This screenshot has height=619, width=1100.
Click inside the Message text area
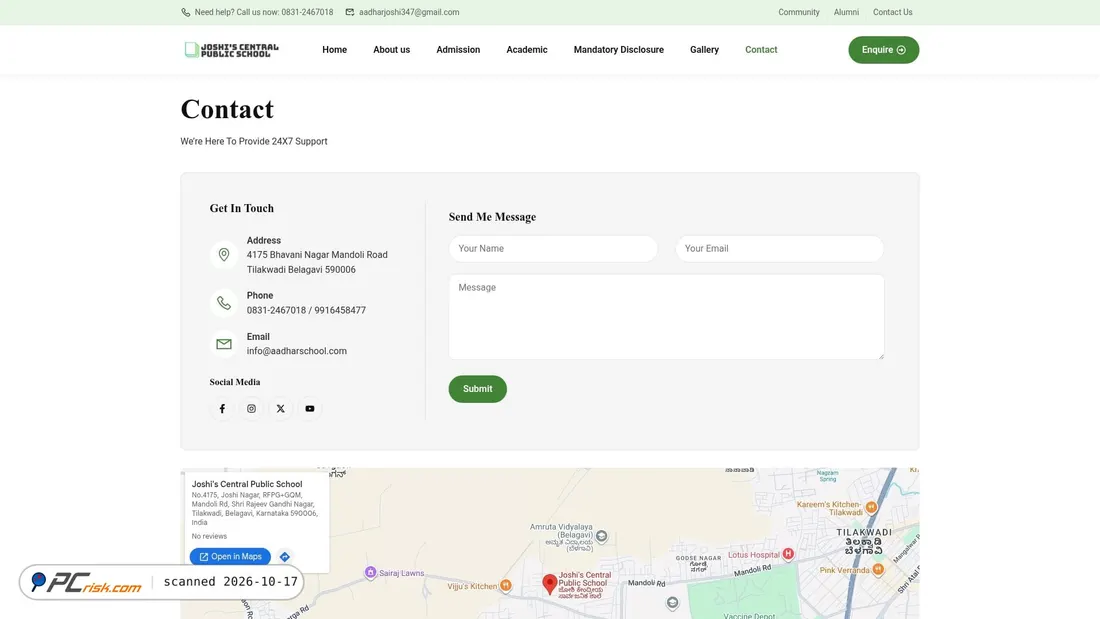[666, 317]
